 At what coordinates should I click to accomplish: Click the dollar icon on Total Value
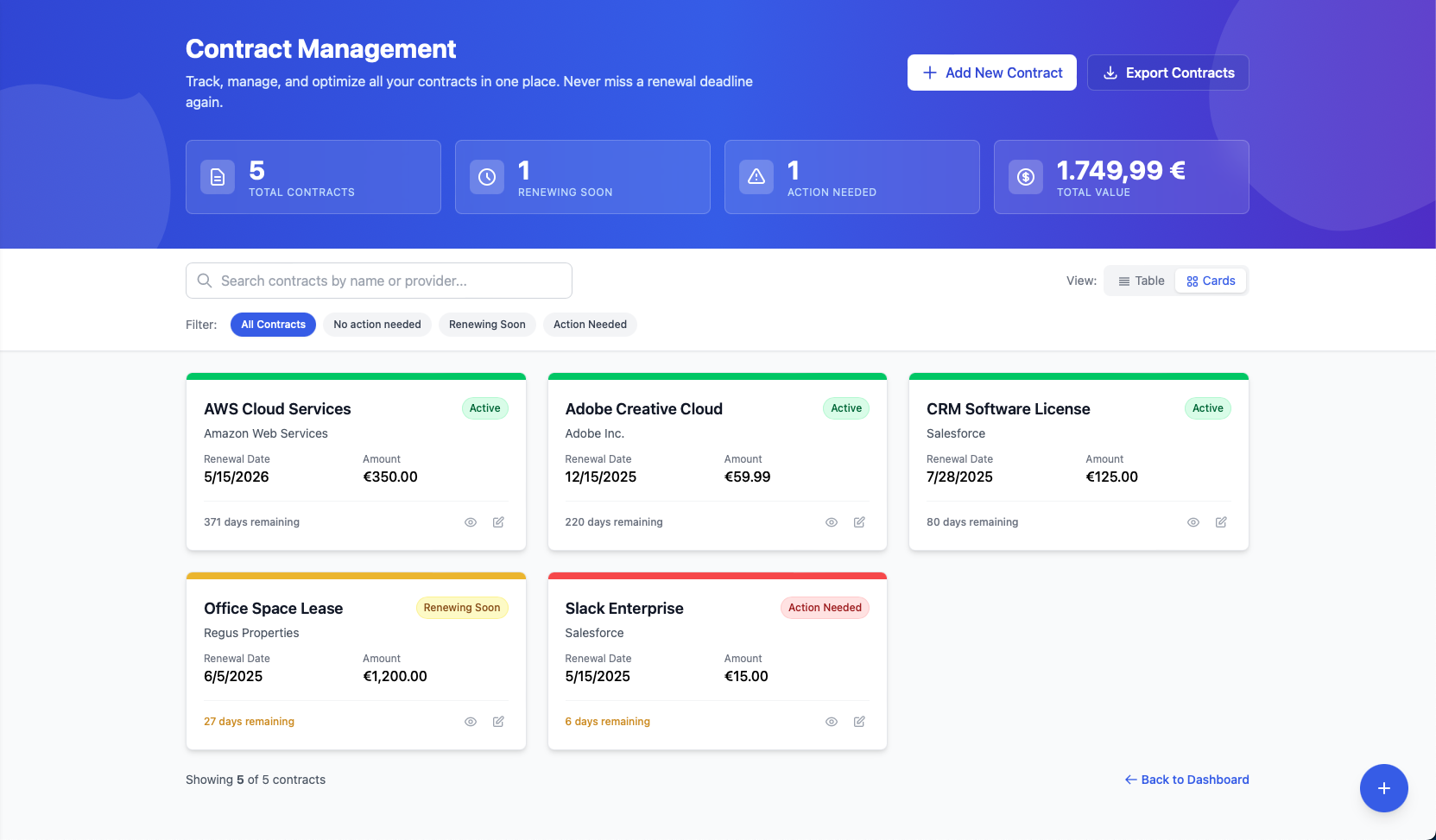tap(1026, 177)
